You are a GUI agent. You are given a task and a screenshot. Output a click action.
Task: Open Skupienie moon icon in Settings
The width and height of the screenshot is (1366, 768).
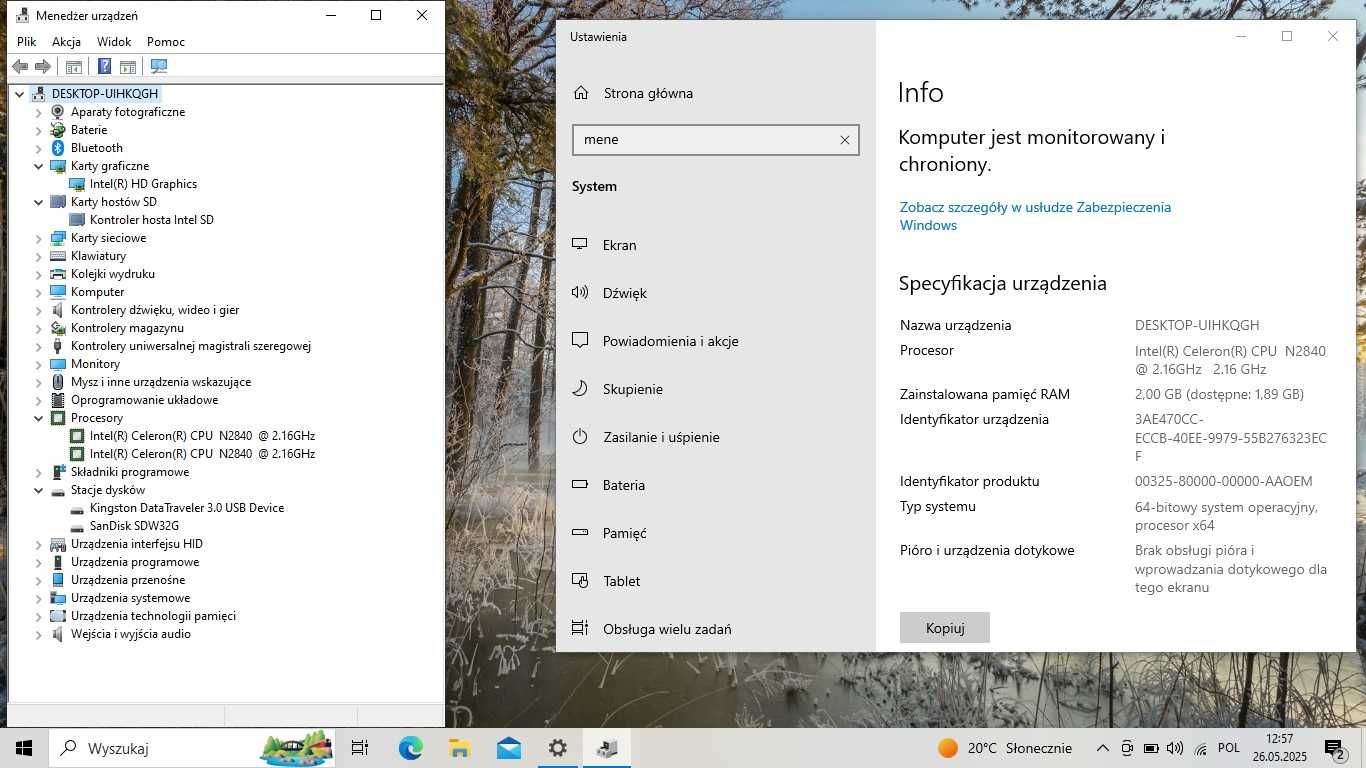pos(580,389)
